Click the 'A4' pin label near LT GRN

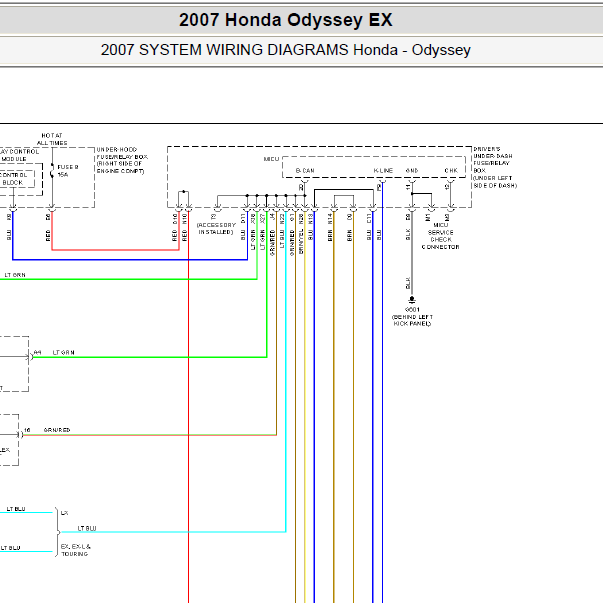click(x=37, y=352)
